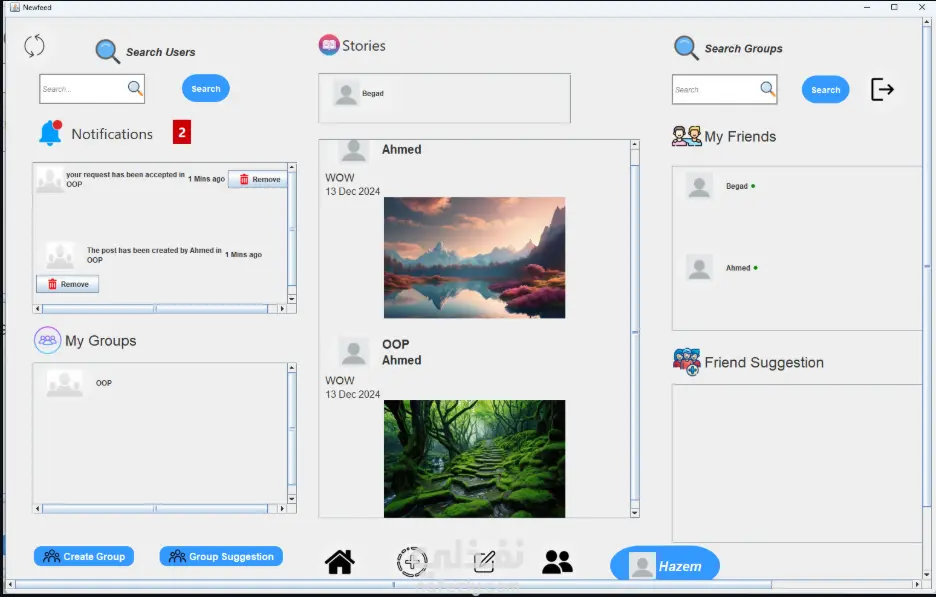Click the My Friends people icon
Viewport: 936px width, 597px height.
click(x=686, y=136)
